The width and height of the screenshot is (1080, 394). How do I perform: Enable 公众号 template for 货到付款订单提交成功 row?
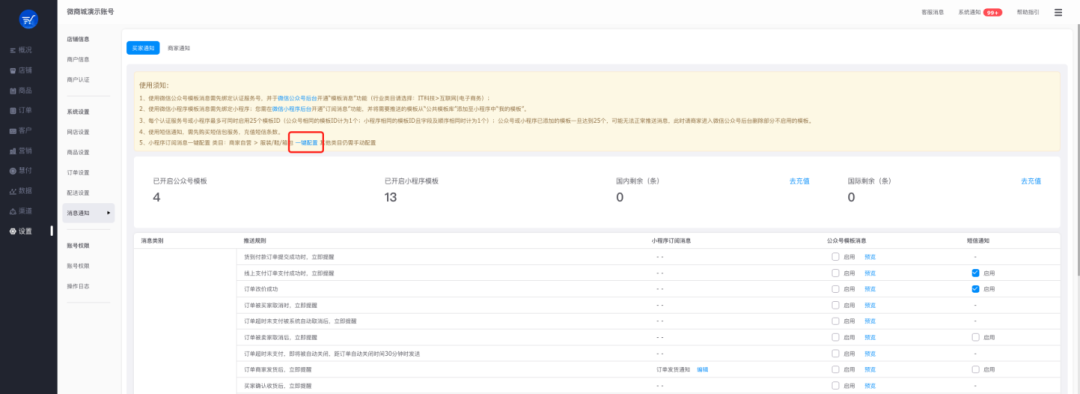[835, 257]
